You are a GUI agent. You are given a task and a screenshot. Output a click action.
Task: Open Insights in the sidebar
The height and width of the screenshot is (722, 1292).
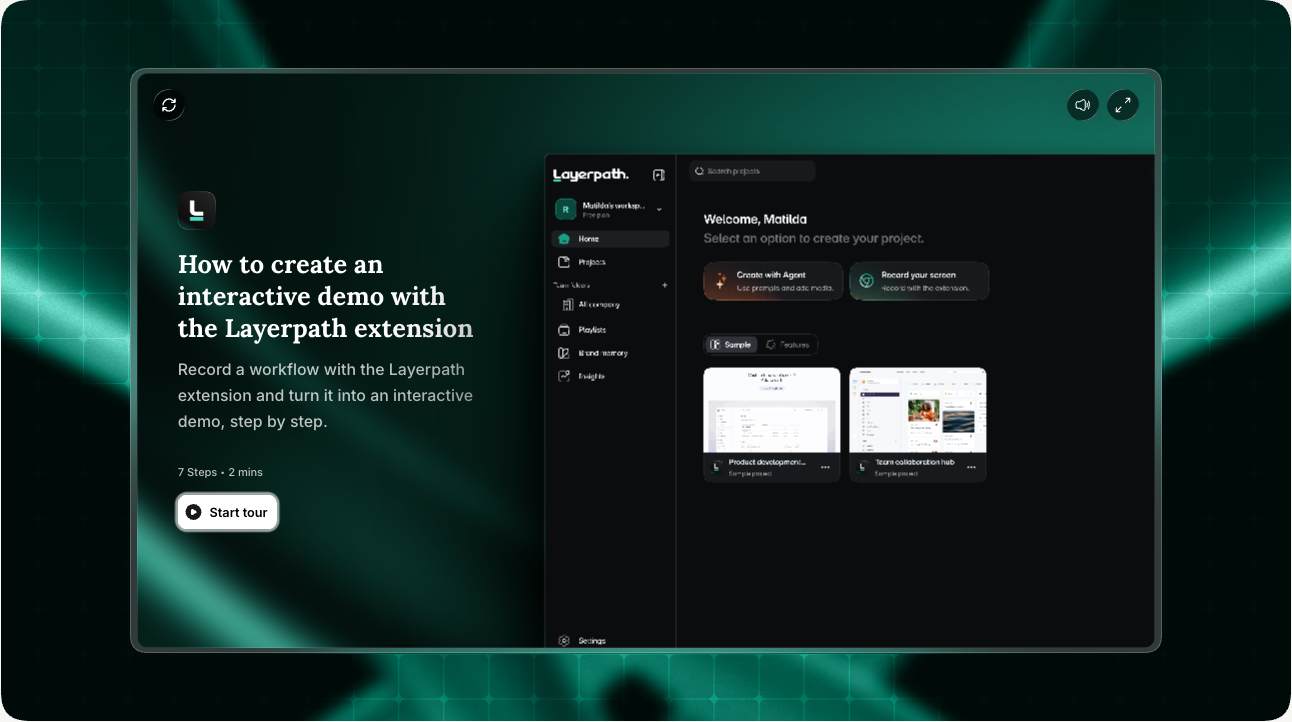point(610,376)
